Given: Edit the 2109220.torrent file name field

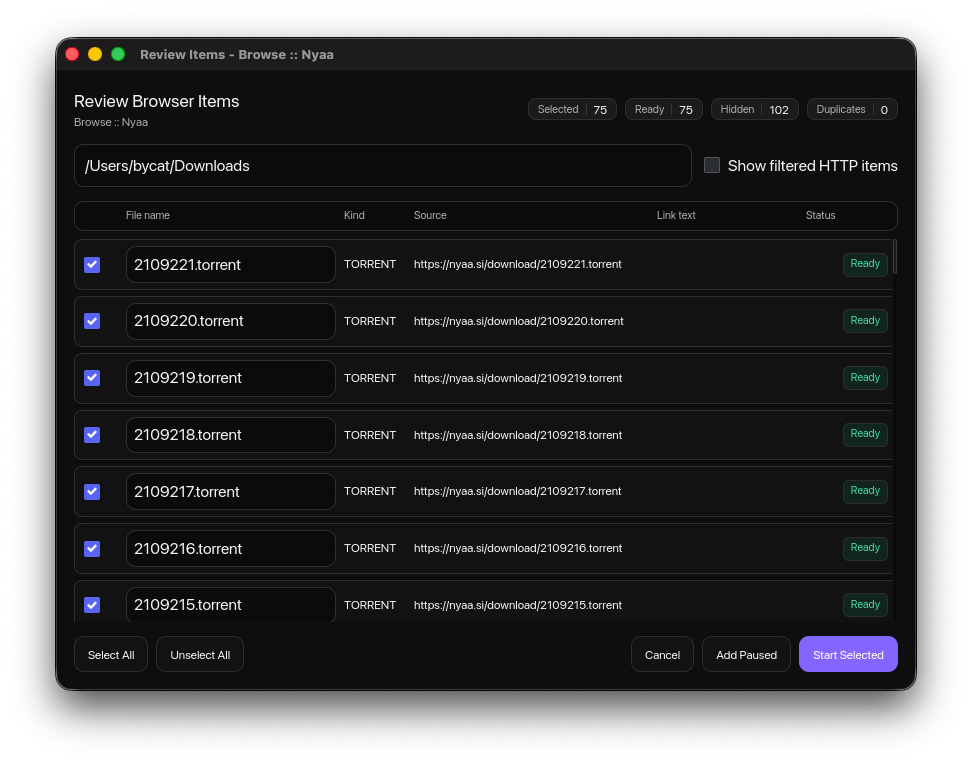Looking at the screenshot, I should [231, 321].
